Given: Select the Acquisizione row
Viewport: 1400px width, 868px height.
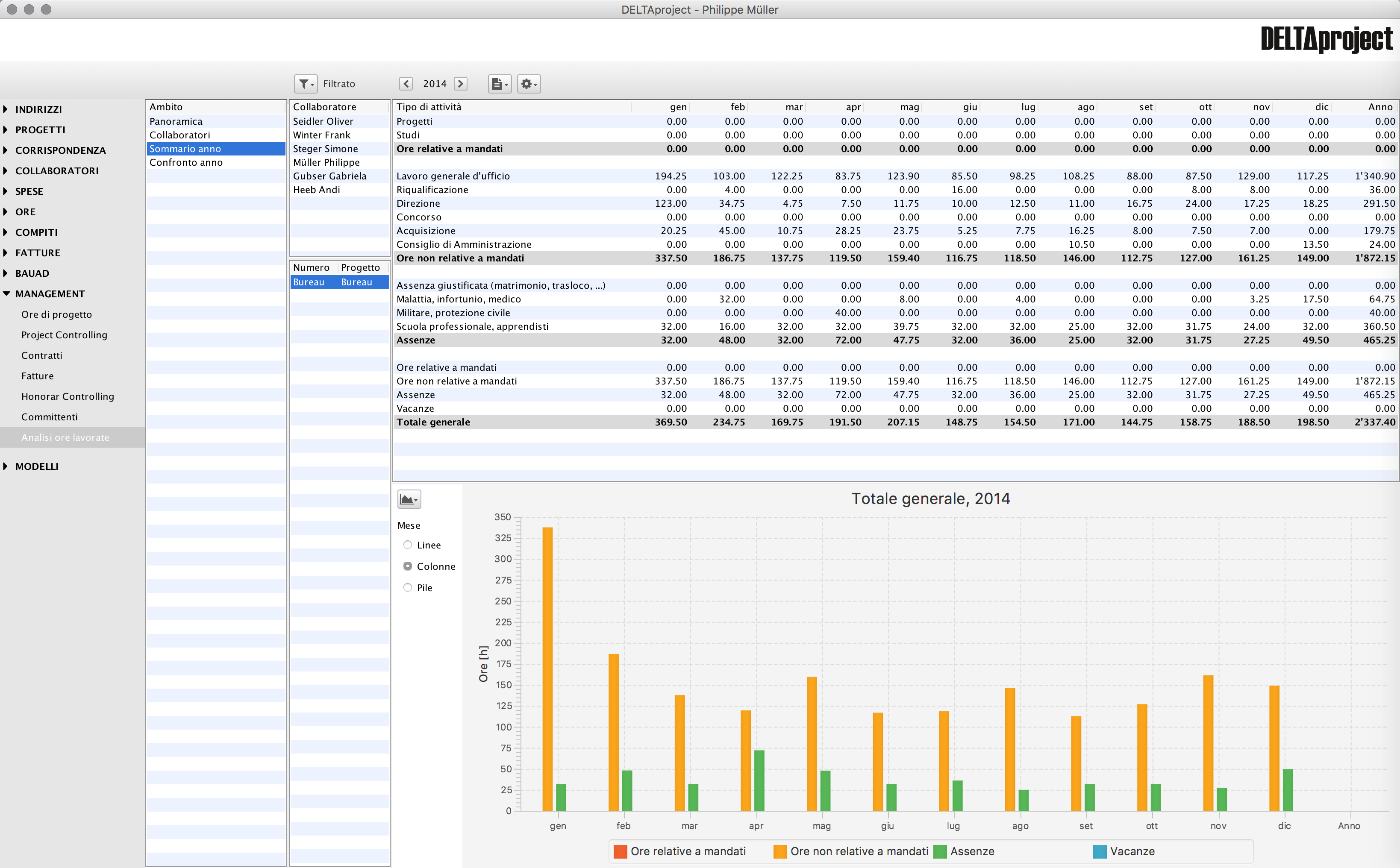Looking at the screenshot, I should coord(895,231).
